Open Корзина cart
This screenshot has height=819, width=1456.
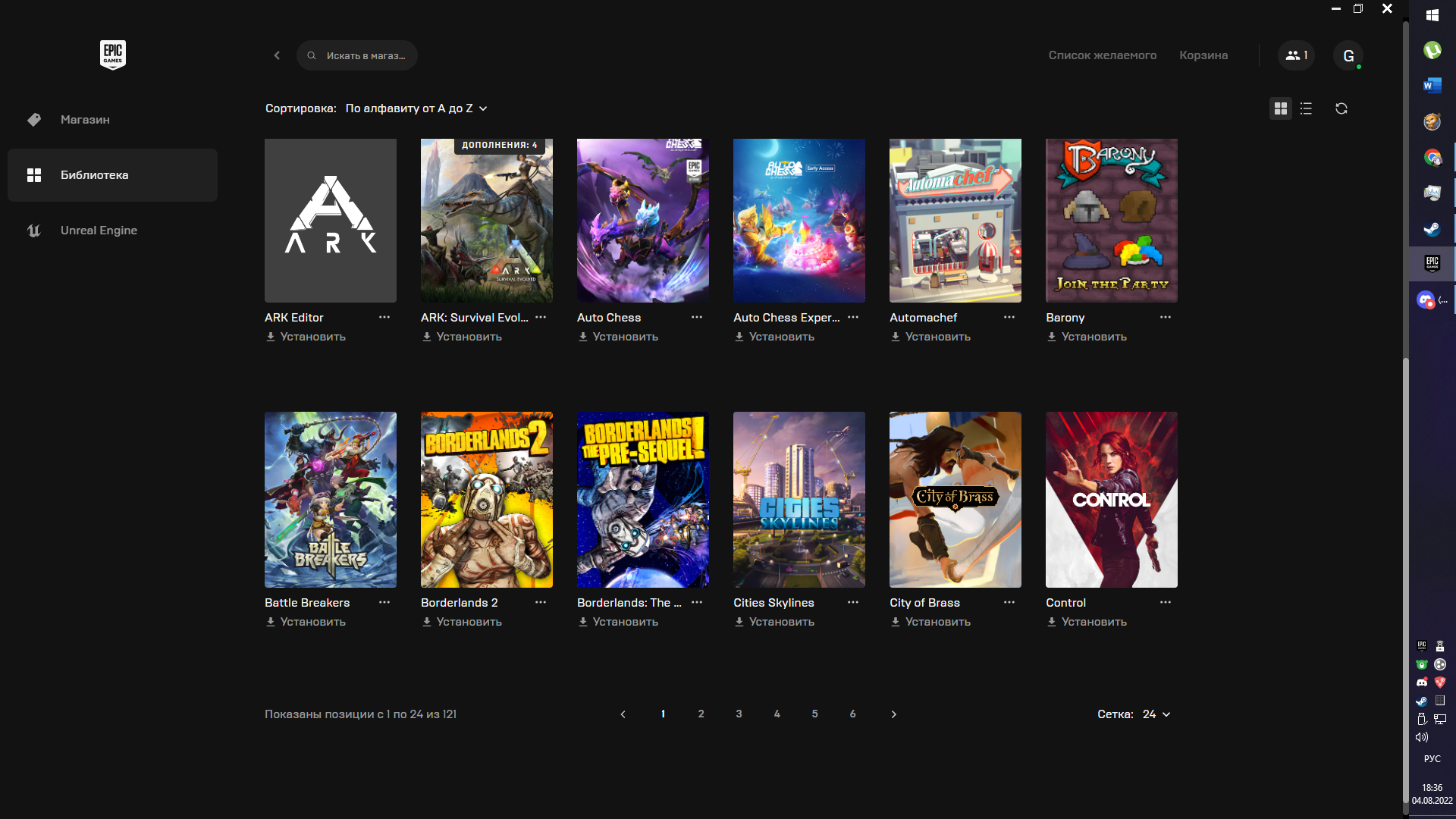click(x=1203, y=55)
